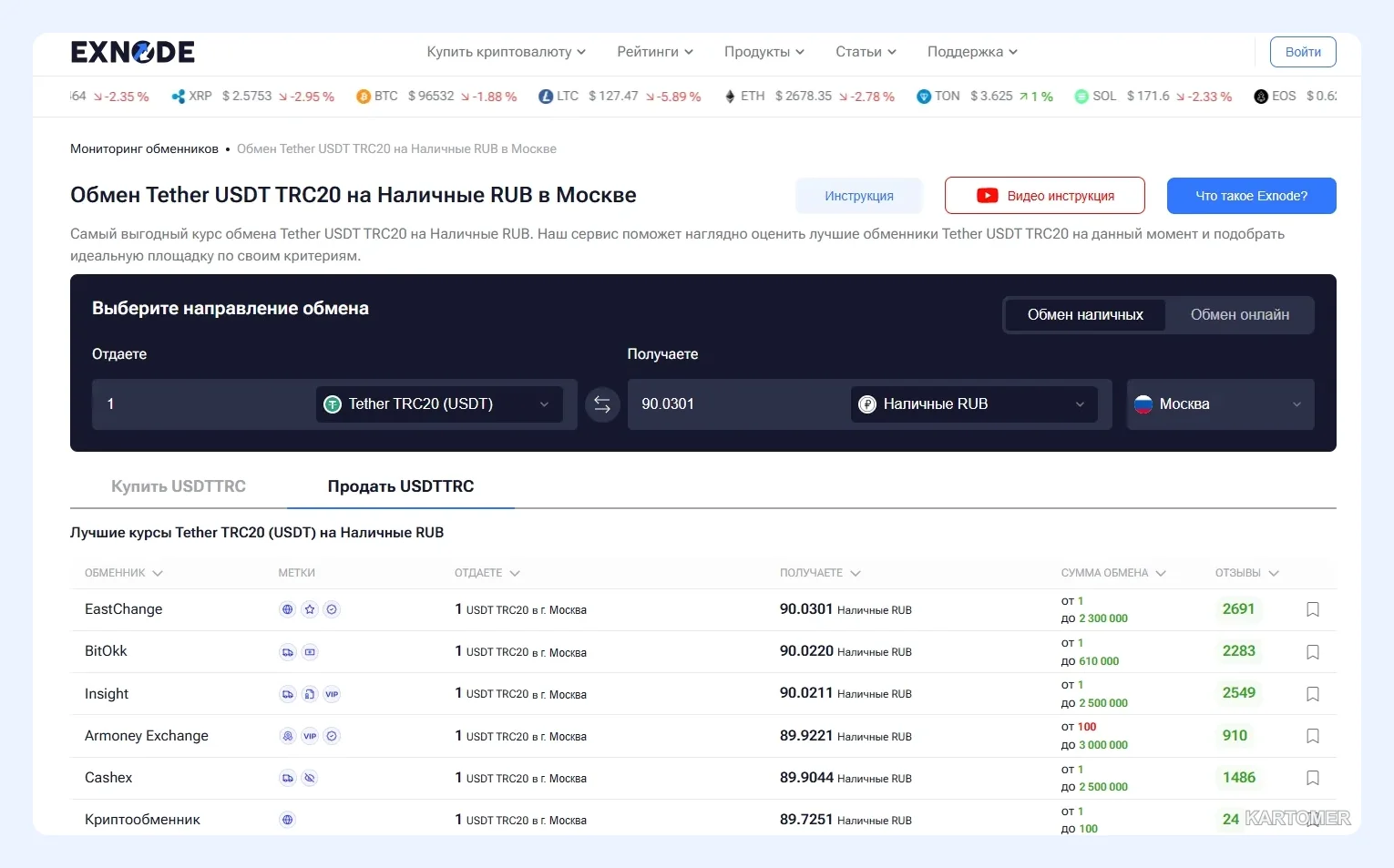Screen dimensions: 1394x868
Task: Open the Поддержка menu
Action: point(972,52)
